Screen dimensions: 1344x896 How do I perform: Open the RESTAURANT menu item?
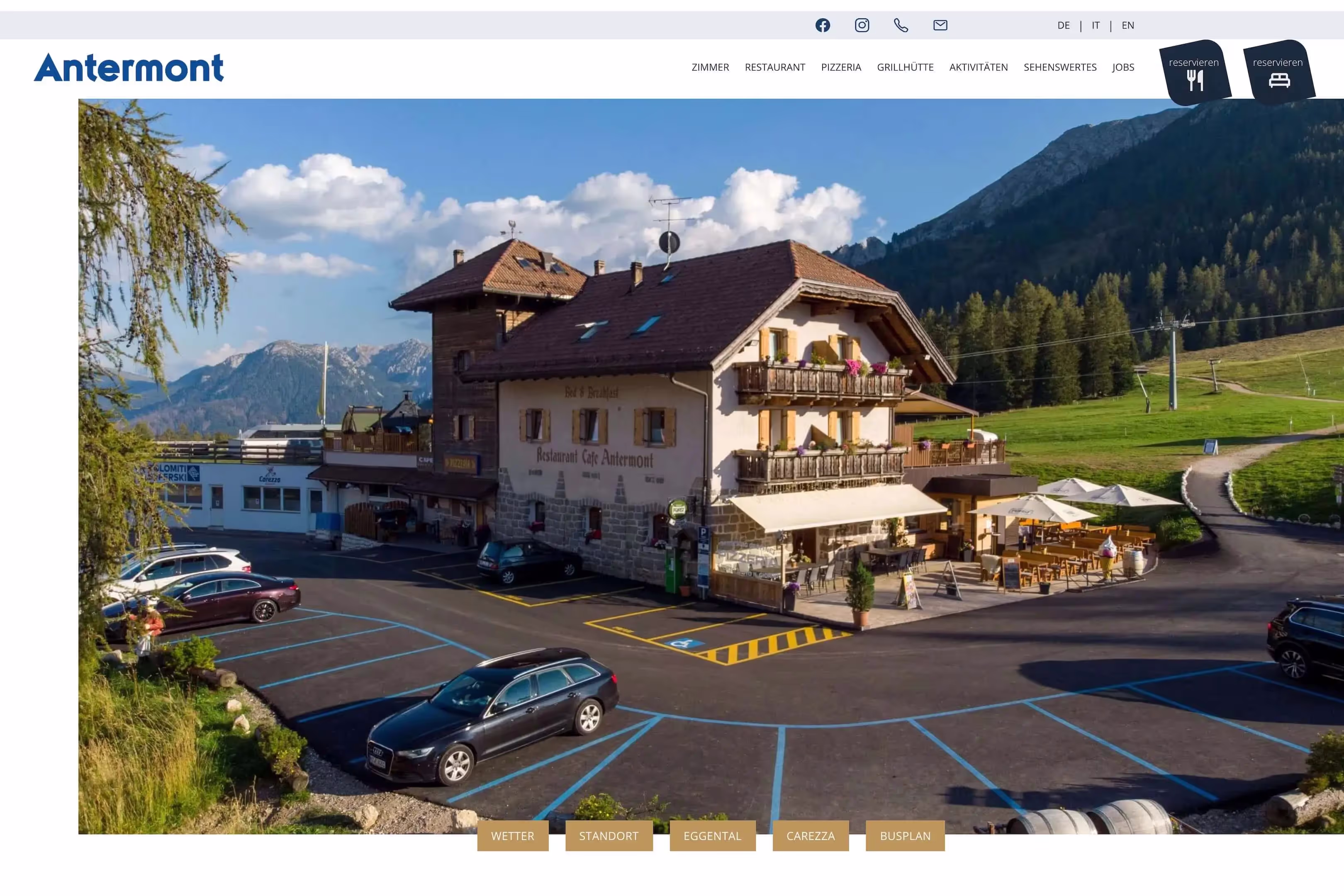pyautogui.click(x=775, y=68)
